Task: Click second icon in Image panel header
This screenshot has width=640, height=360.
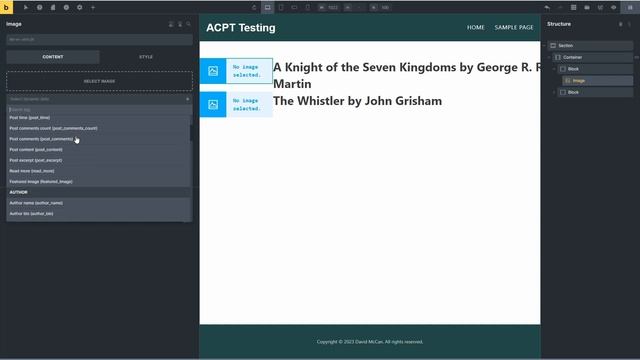Action: coord(180,24)
